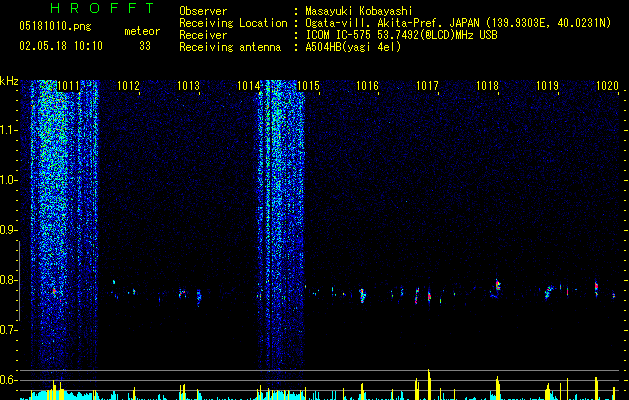
Task: Click the Observer name Masayuki Kobayashi
Action: pos(358,11)
